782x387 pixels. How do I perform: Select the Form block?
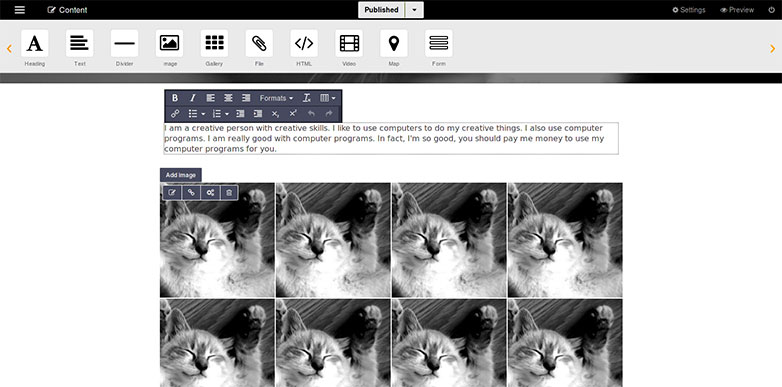pos(439,43)
